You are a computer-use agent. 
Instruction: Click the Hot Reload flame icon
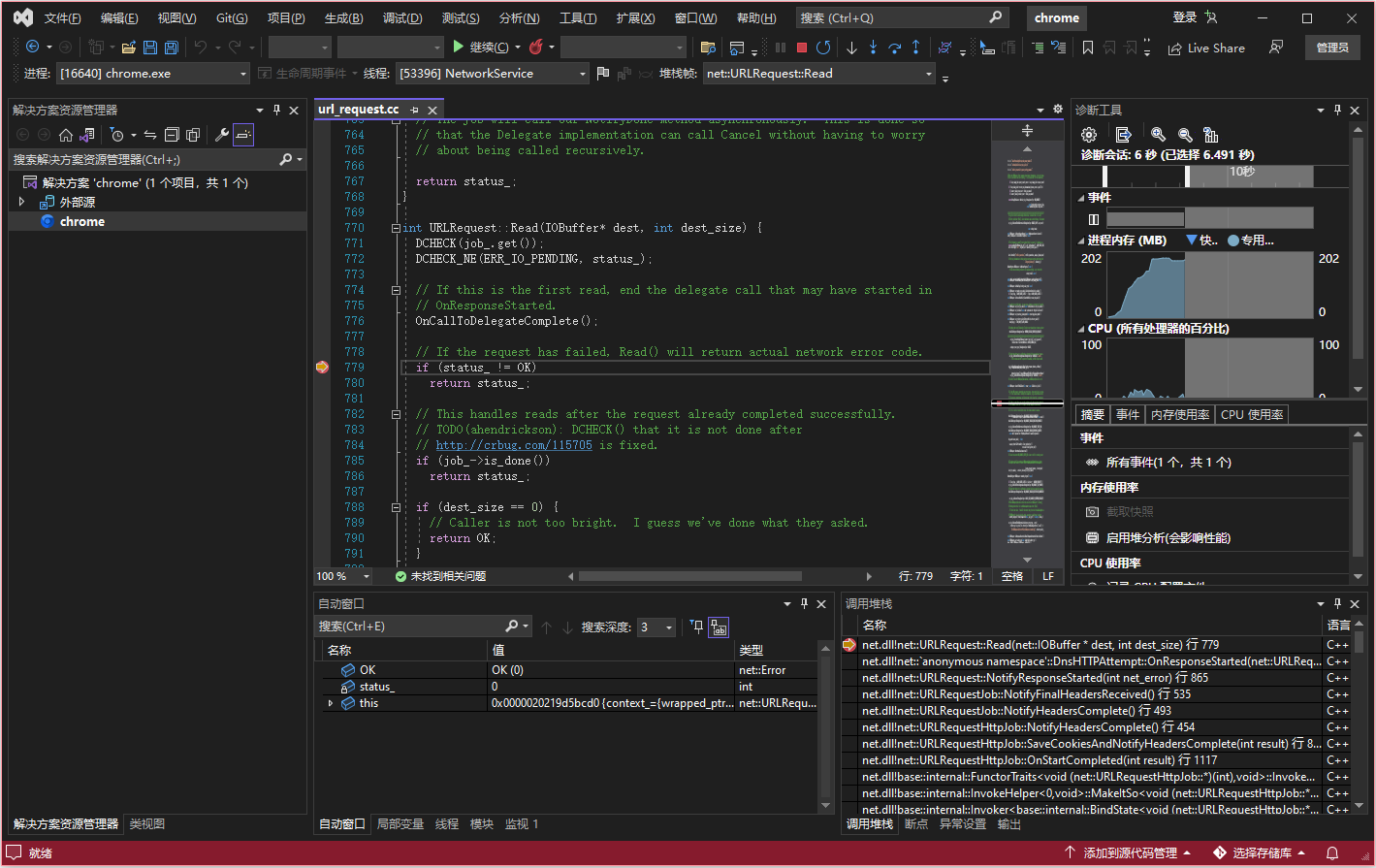535,47
